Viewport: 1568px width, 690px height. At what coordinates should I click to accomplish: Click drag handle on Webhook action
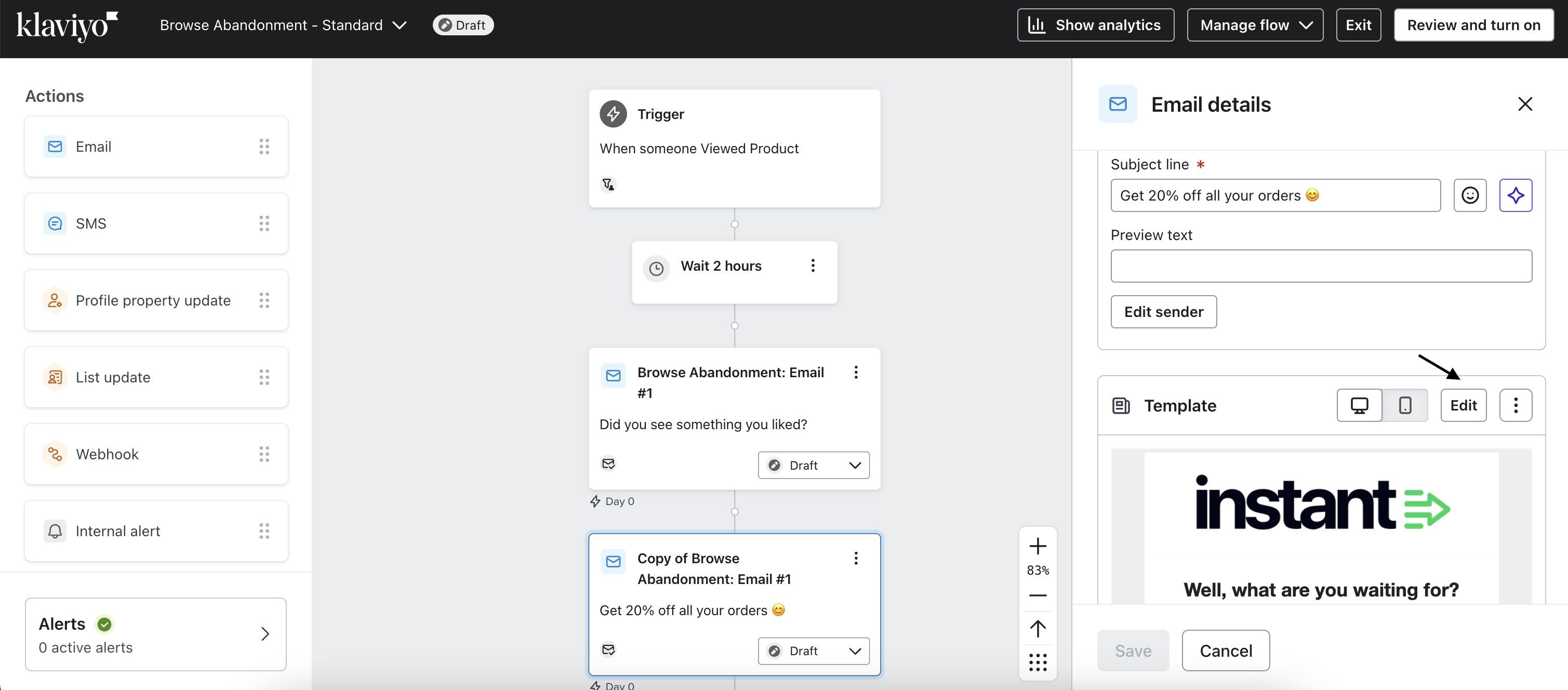(x=264, y=454)
